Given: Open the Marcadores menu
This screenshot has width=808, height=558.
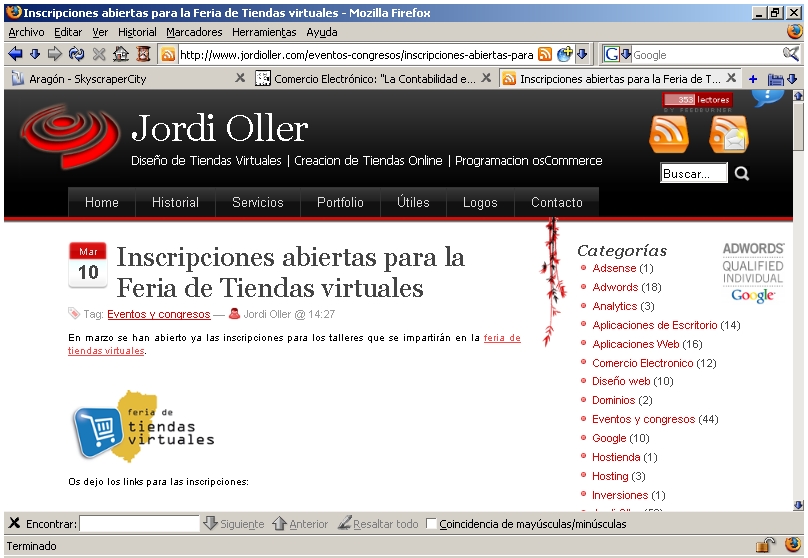Looking at the screenshot, I should [194, 32].
